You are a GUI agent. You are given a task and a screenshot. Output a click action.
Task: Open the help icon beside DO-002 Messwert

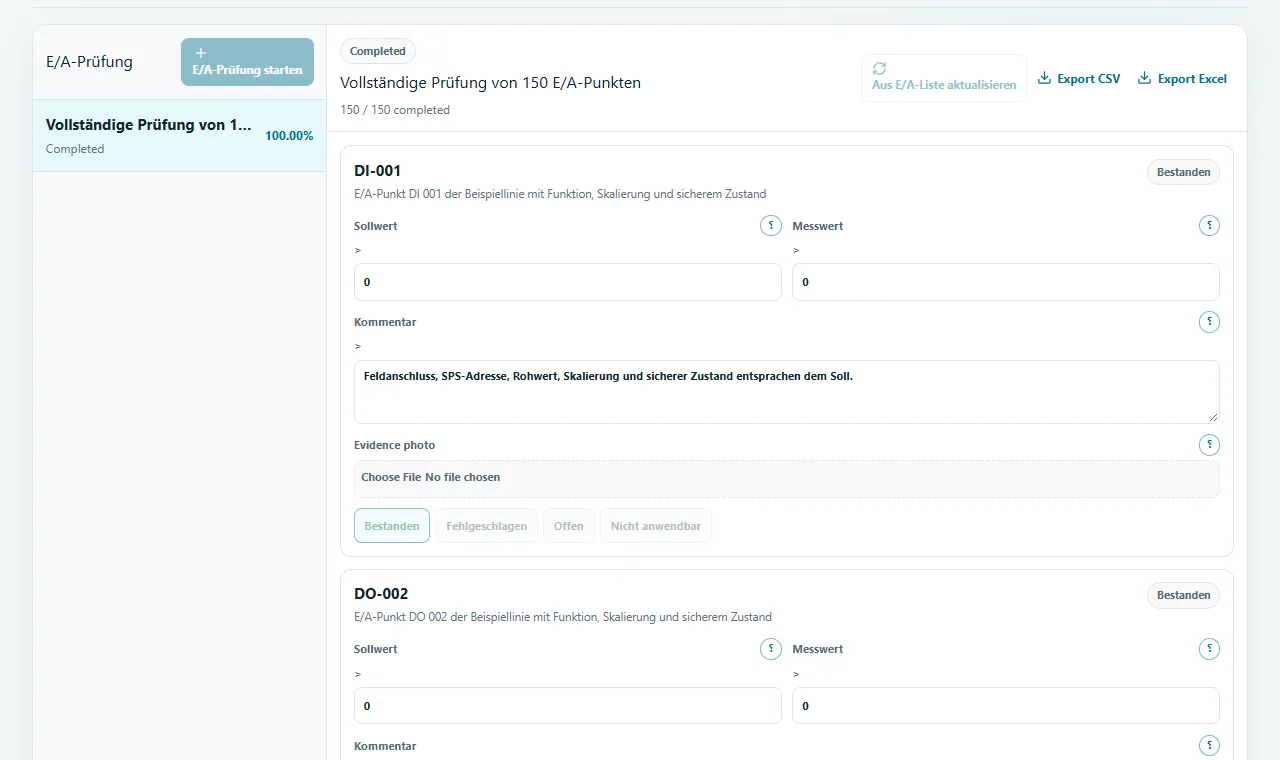click(1209, 649)
